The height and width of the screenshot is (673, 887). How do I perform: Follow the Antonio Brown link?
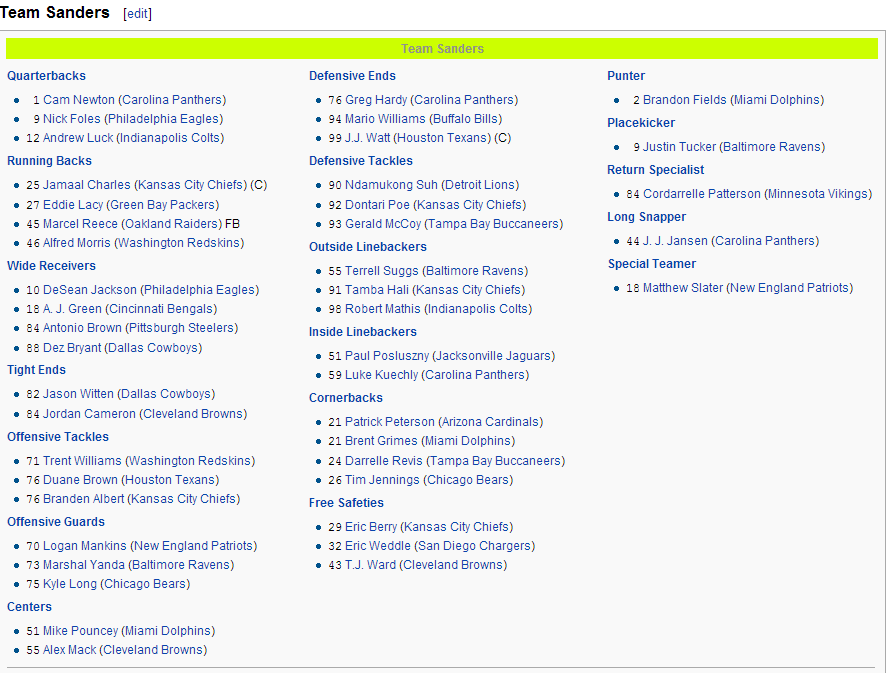coord(82,328)
